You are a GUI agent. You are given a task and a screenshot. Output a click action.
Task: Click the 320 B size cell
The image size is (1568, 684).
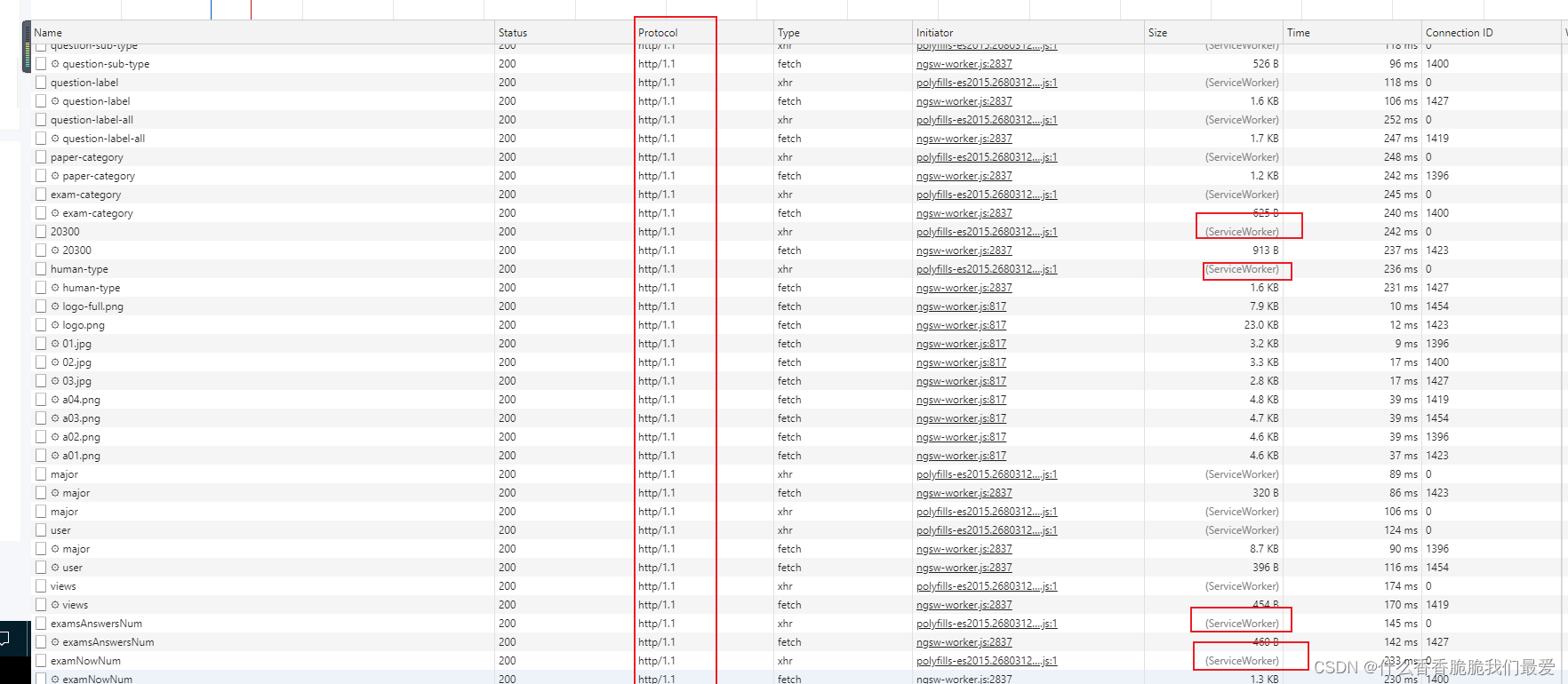click(1266, 493)
